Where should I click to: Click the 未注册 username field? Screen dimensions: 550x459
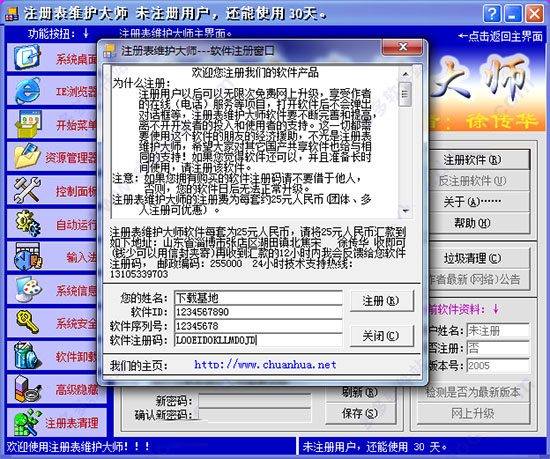(x=498, y=330)
